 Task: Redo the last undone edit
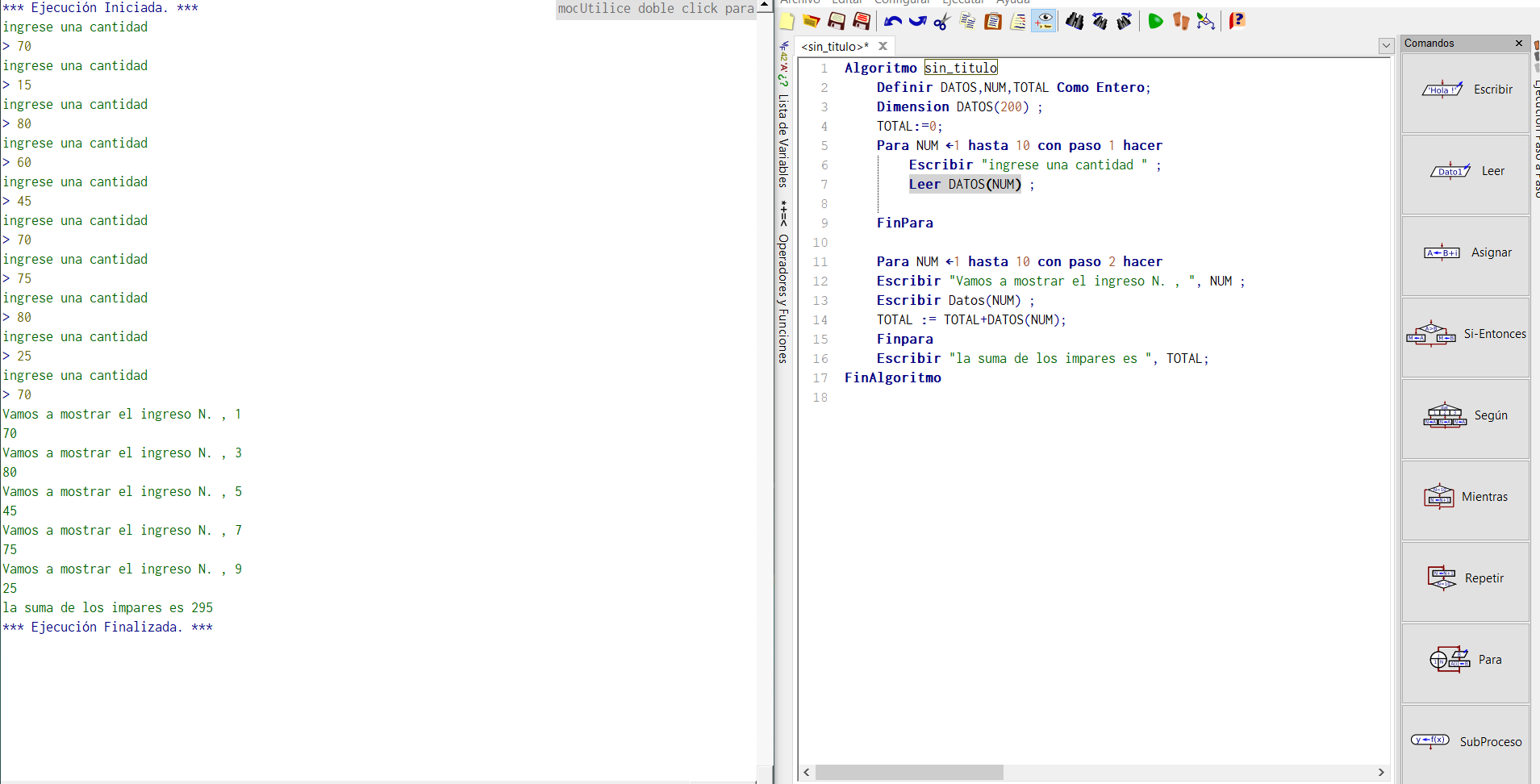point(917,22)
